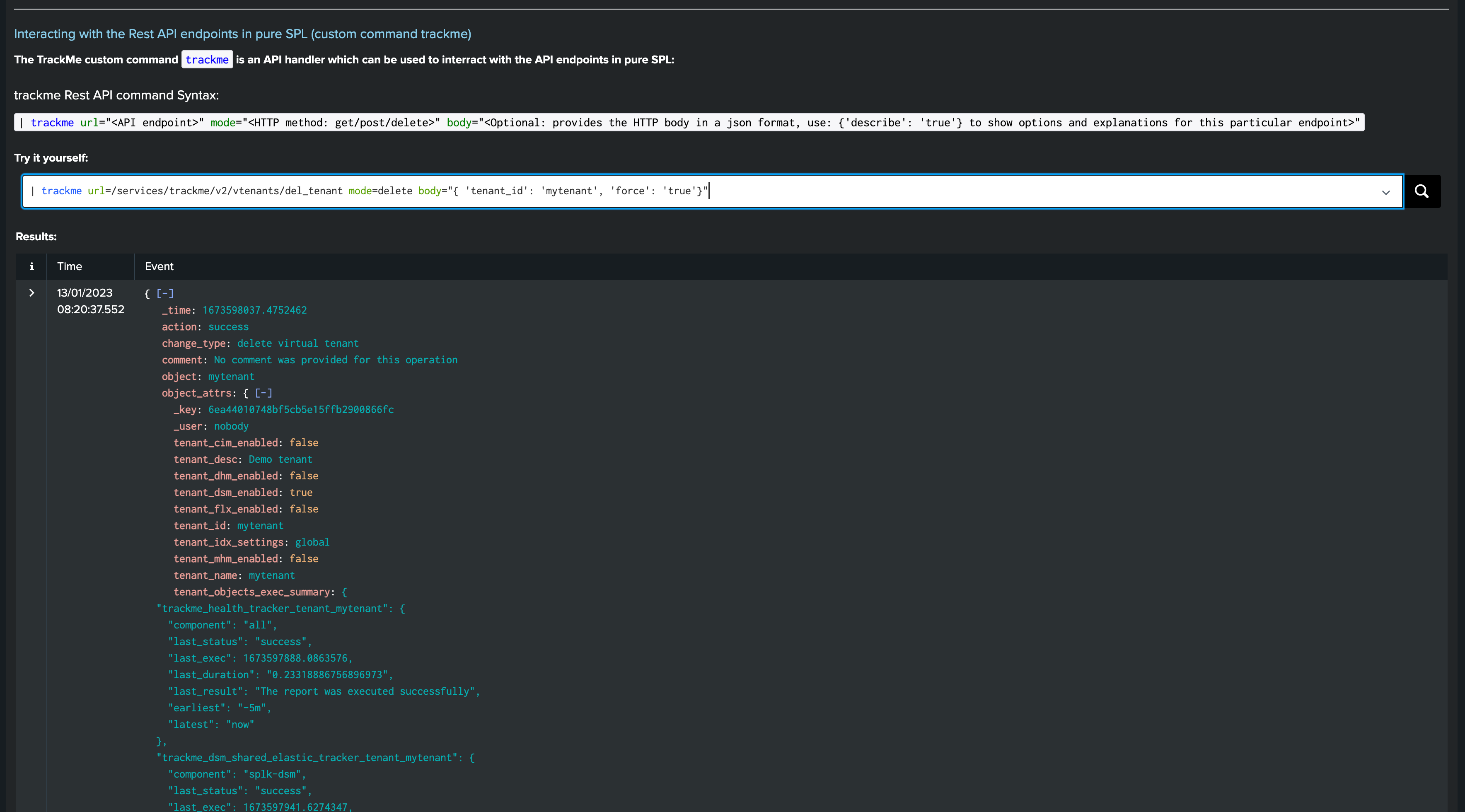Select the _time value 1673598037.4752462
This screenshot has width=1465, height=812.
pos(255,310)
